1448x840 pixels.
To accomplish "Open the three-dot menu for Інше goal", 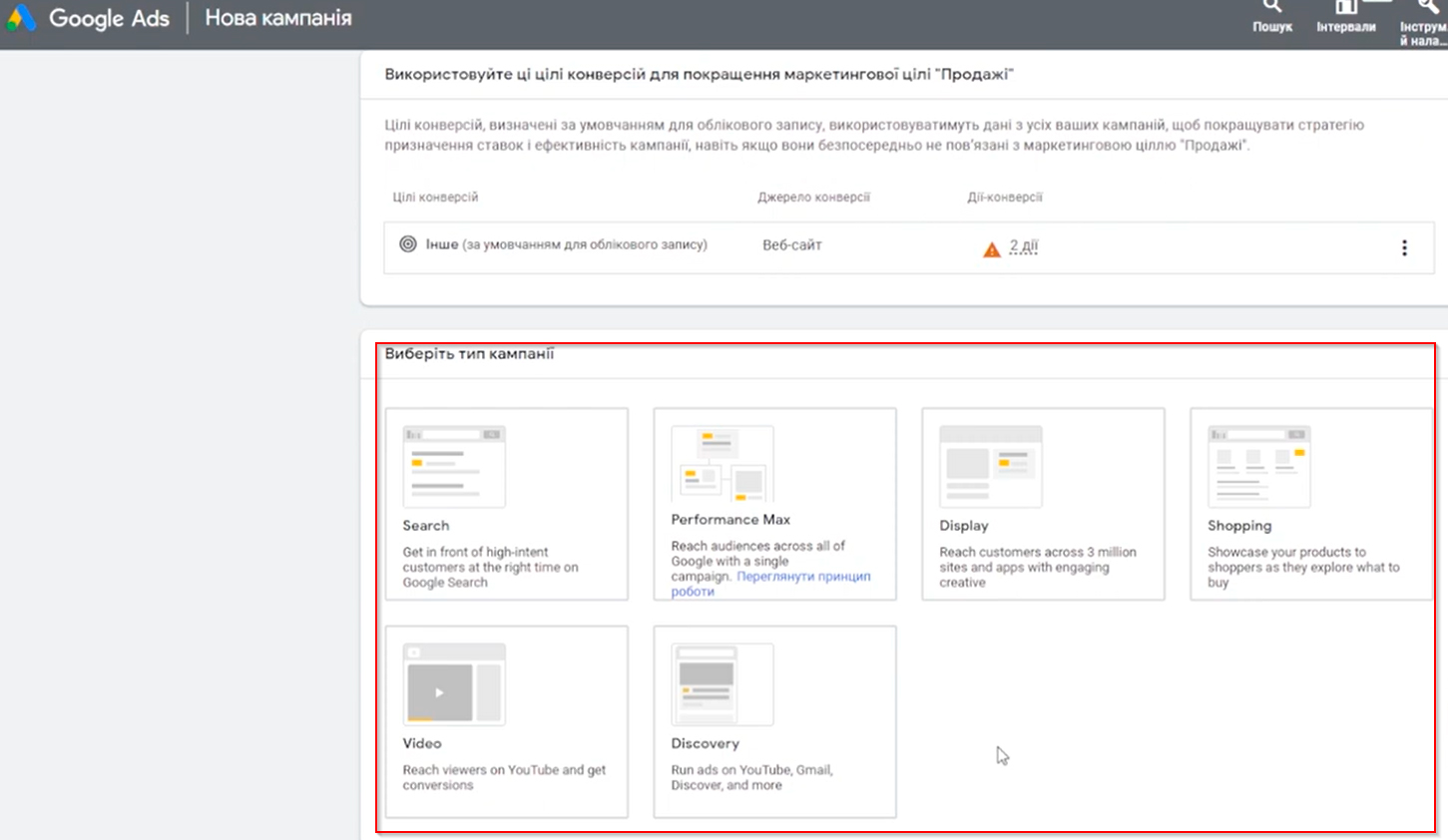I will click(x=1404, y=247).
